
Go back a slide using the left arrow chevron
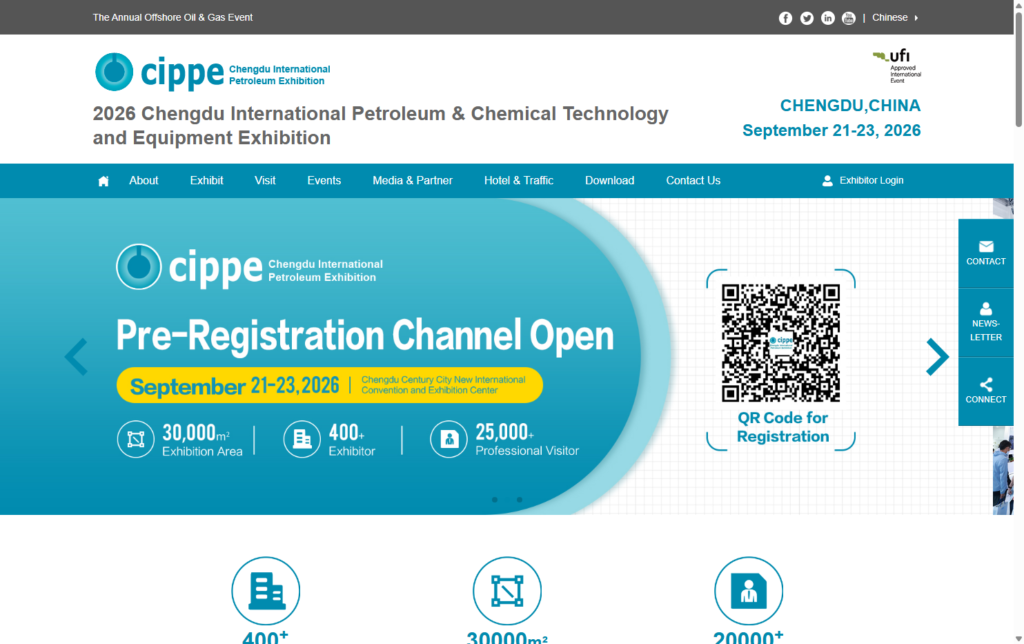[77, 357]
